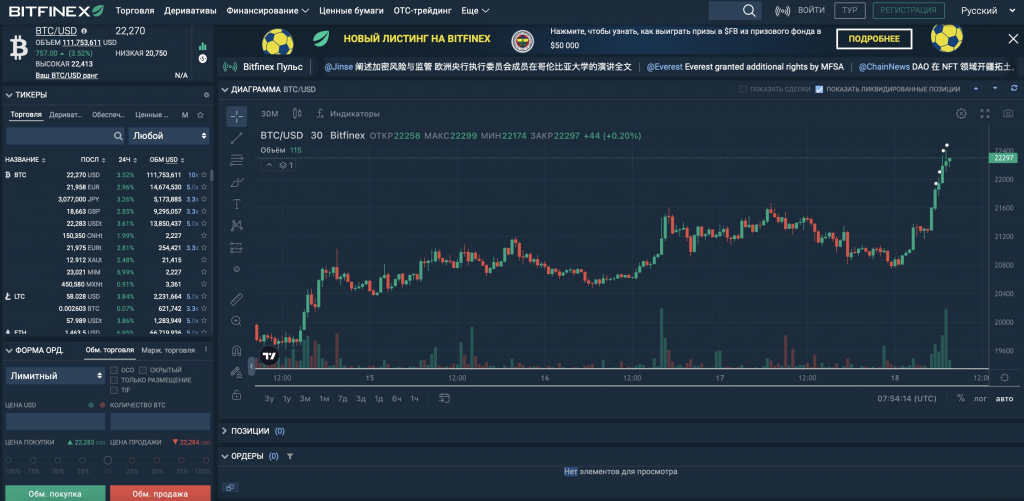Uncheck 'Показать ликвидированные позиции' checkbox
This screenshot has width=1024, height=501.
pyautogui.click(x=819, y=89)
